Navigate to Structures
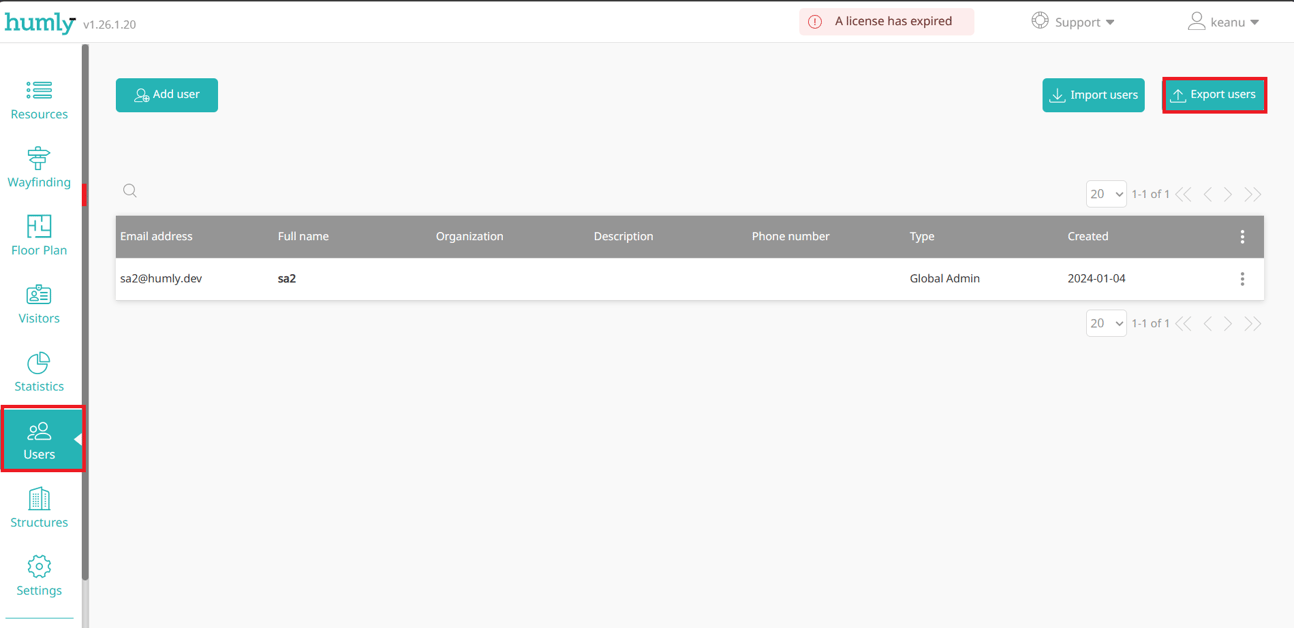 point(39,508)
